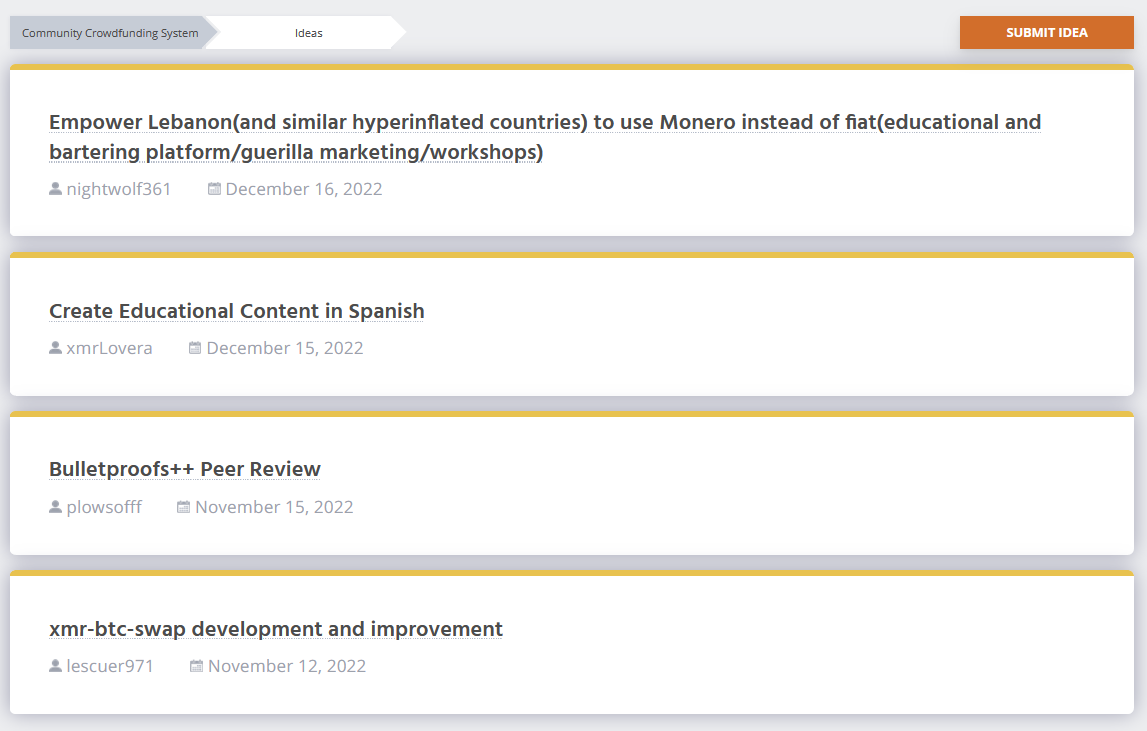Click author name lescuer971
Image resolution: width=1147 pixels, height=731 pixels.
pos(110,666)
